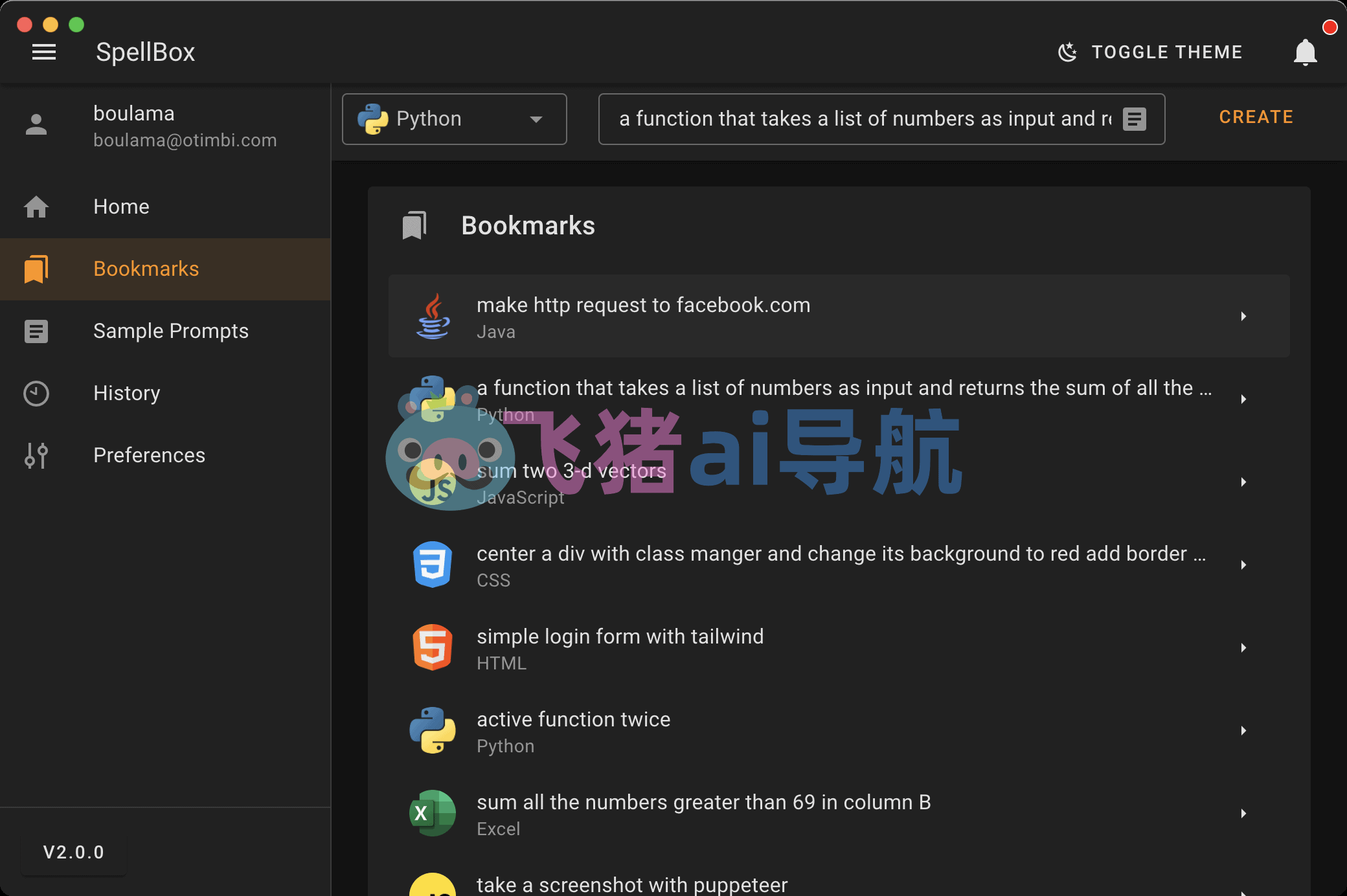
Task: Expand the CSS bookmark arrow
Action: pyautogui.click(x=1243, y=565)
